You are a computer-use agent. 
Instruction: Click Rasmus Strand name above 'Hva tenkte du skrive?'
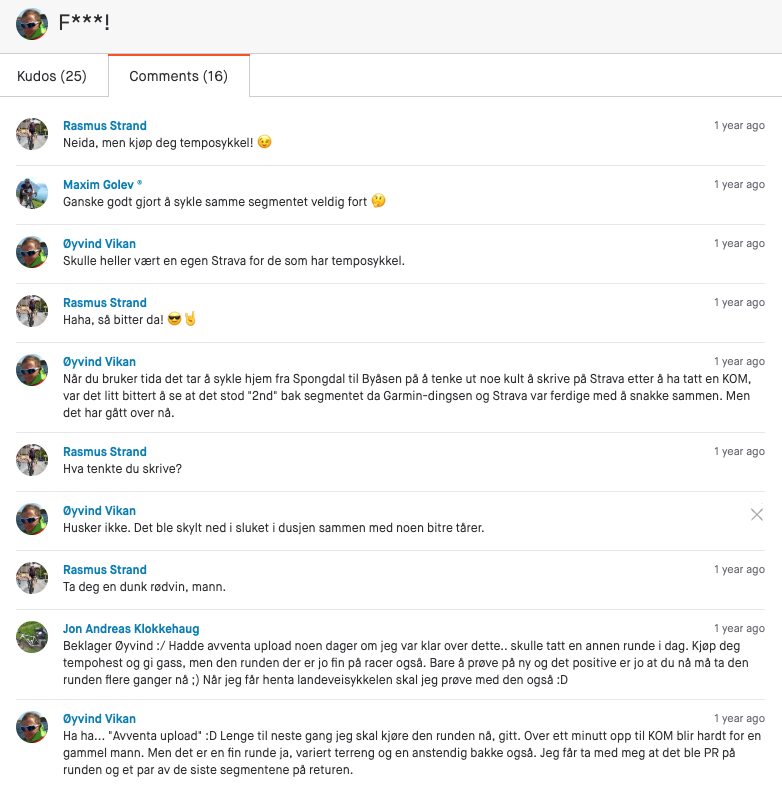coord(105,452)
